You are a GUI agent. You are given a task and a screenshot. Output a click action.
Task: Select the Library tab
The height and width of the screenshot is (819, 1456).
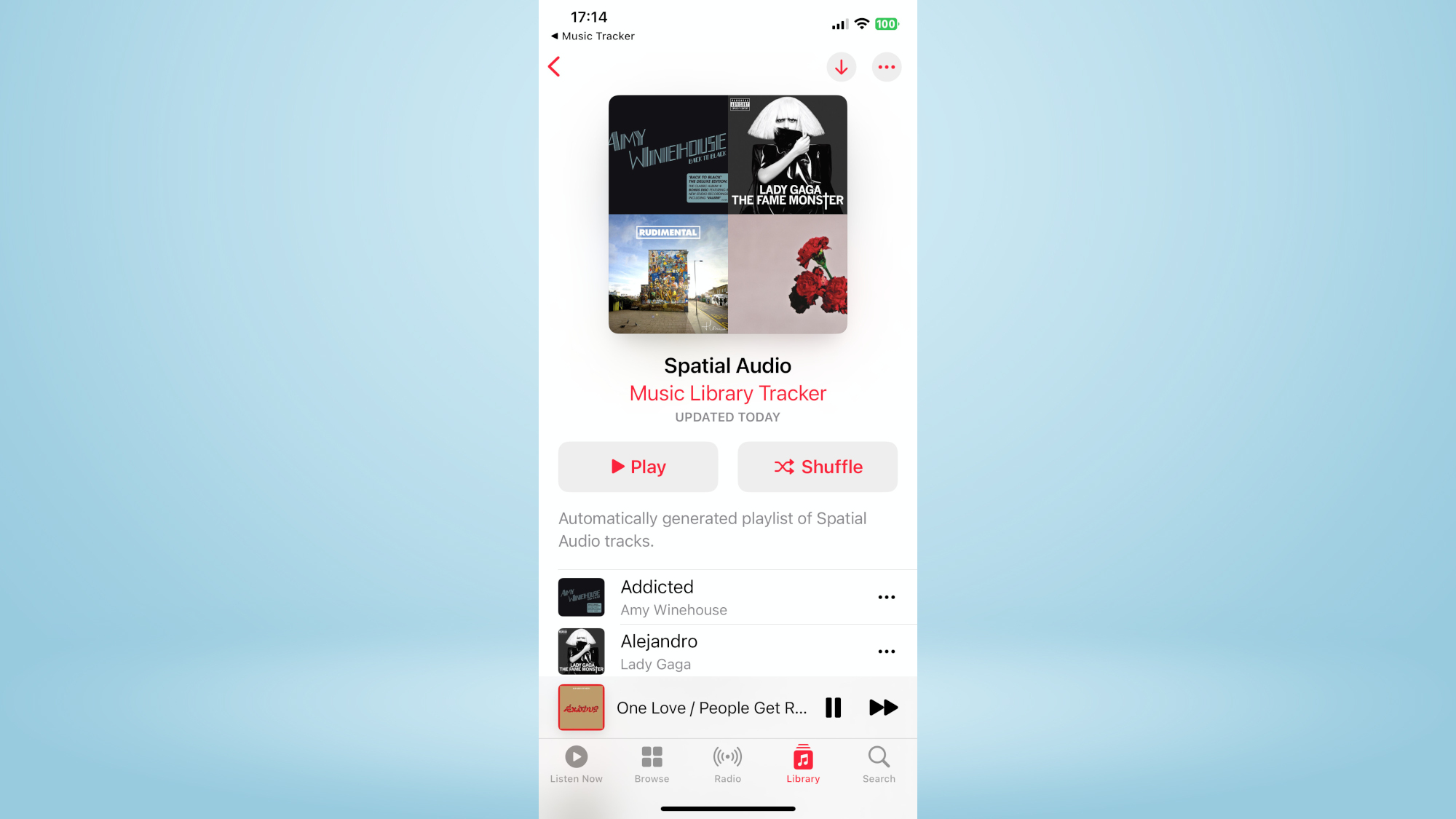[802, 763]
